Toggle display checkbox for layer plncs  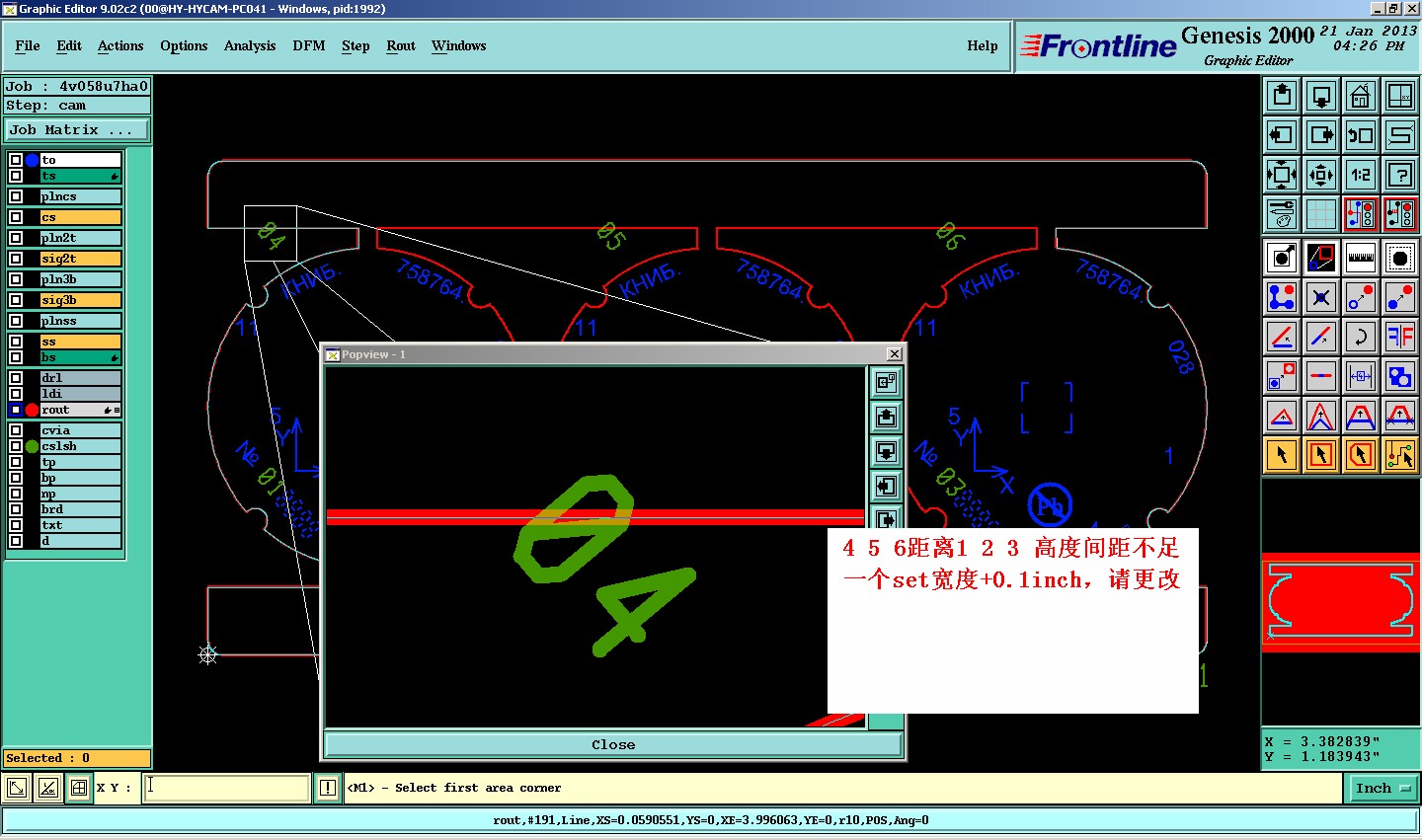pyautogui.click(x=16, y=196)
